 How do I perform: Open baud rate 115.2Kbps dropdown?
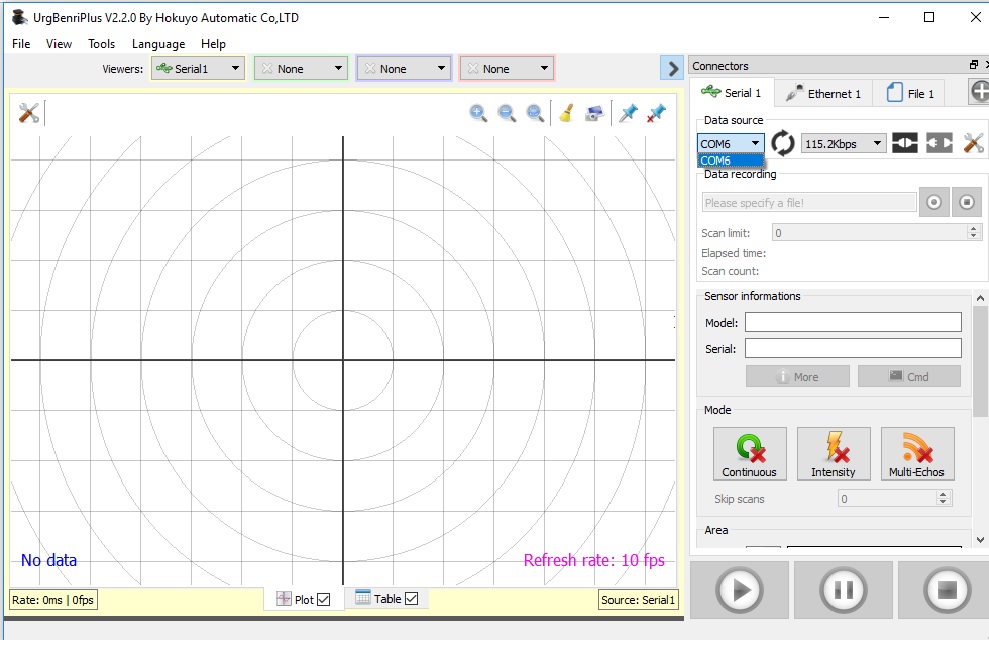pyautogui.click(x=843, y=144)
